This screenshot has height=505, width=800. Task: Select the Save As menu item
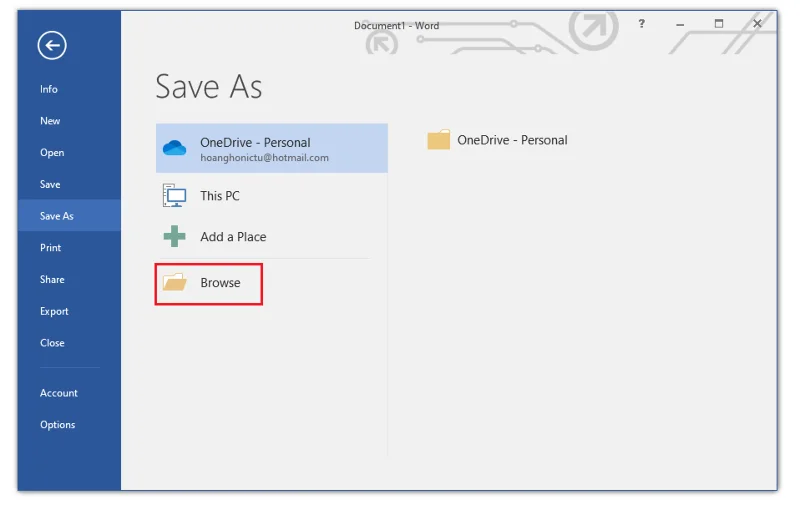click(x=69, y=216)
